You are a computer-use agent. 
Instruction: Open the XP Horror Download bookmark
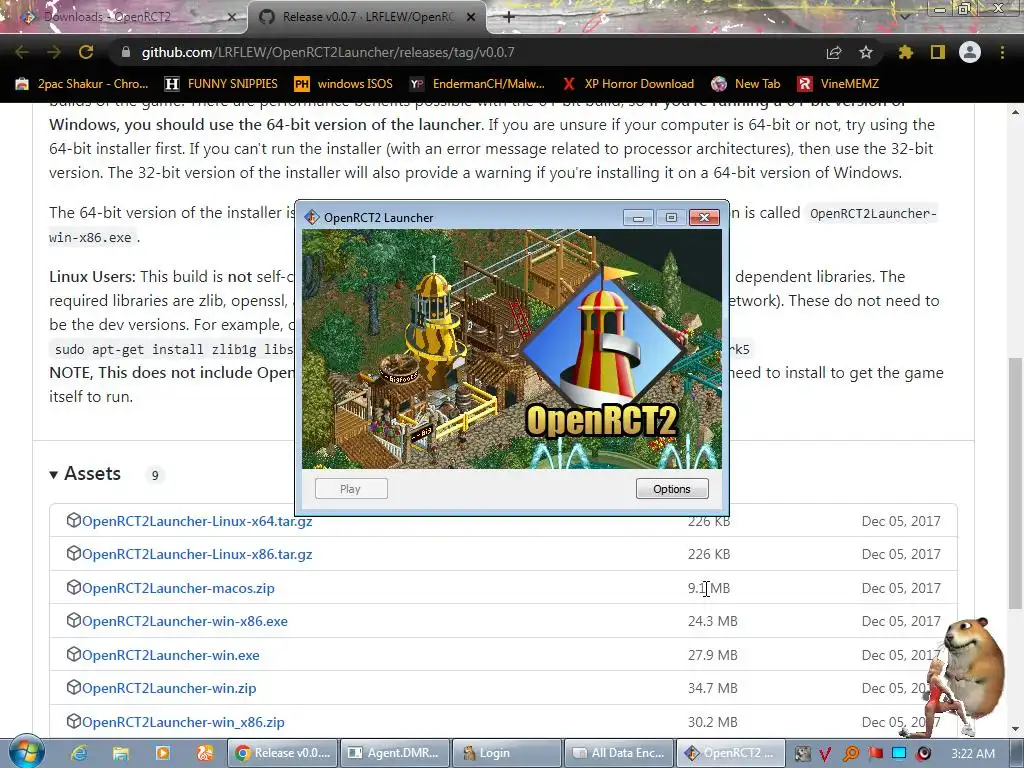pyautogui.click(x=628, y=84)
